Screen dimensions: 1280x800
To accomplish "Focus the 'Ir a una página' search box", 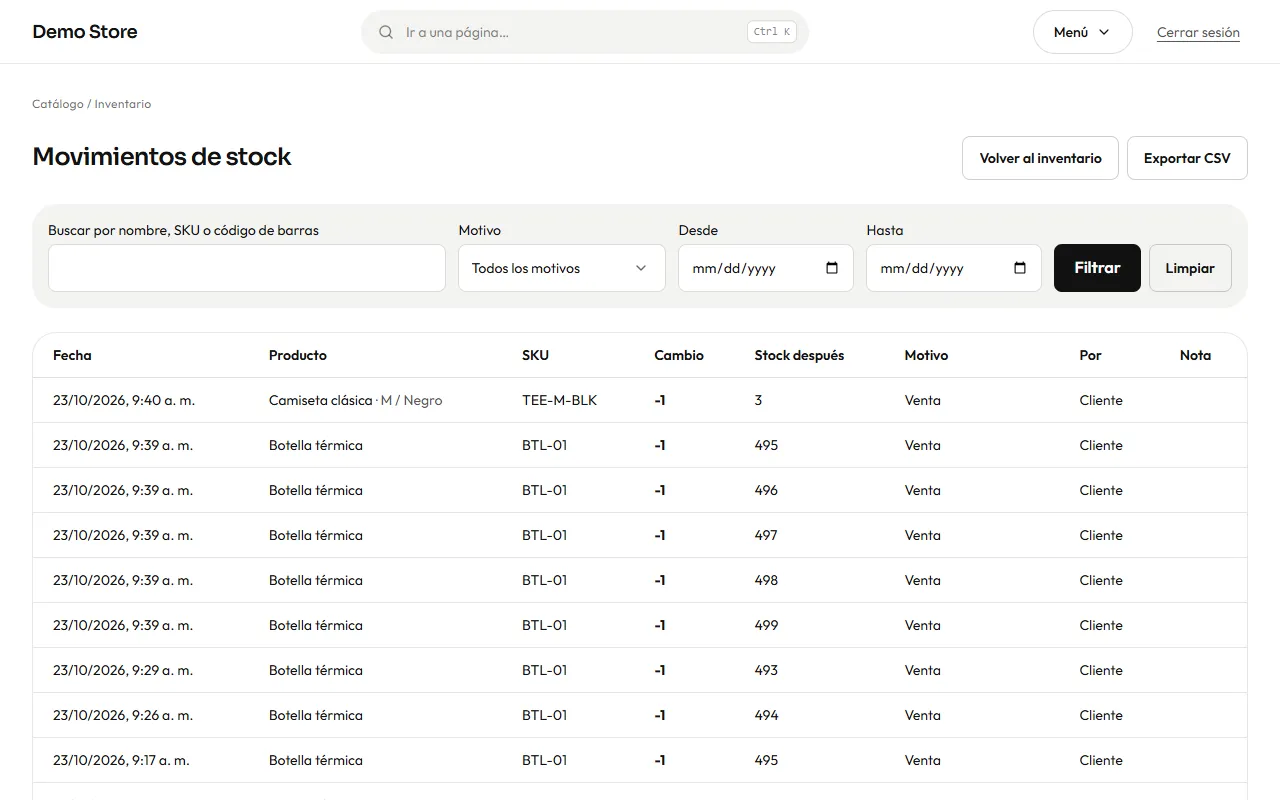I will [571, 32].
